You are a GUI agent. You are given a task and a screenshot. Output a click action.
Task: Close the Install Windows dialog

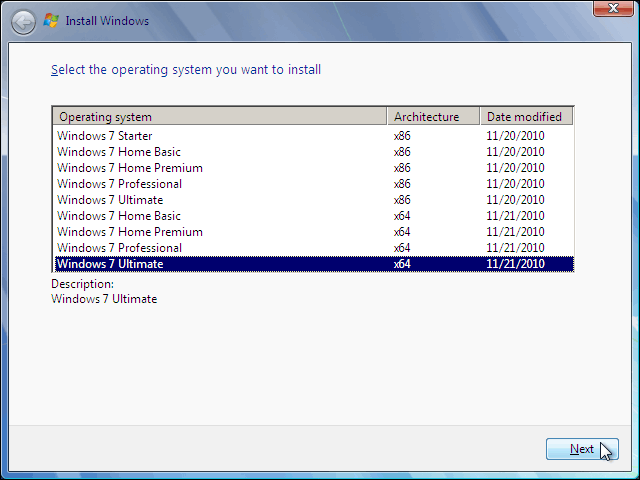613,8
